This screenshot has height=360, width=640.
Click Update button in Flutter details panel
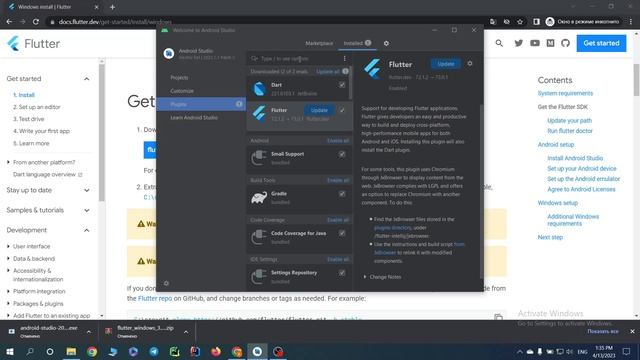click(446, 64)
